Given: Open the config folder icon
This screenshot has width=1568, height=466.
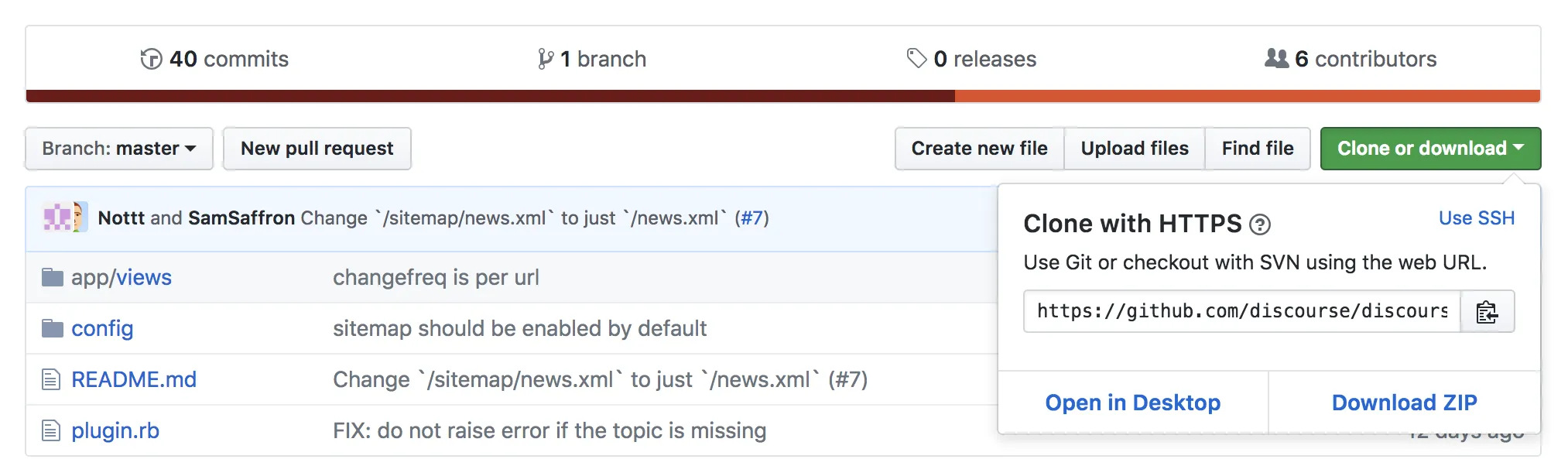Looking at the screenshot, I should coord(52,327).
